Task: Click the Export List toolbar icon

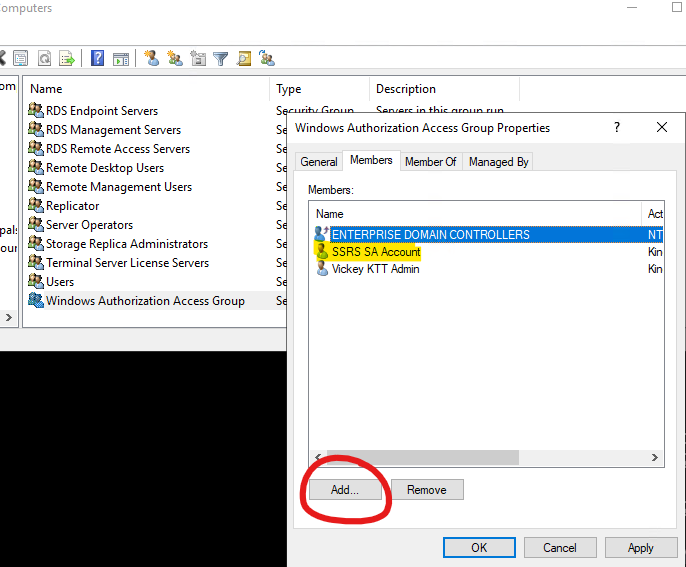Action: point(67,58)
